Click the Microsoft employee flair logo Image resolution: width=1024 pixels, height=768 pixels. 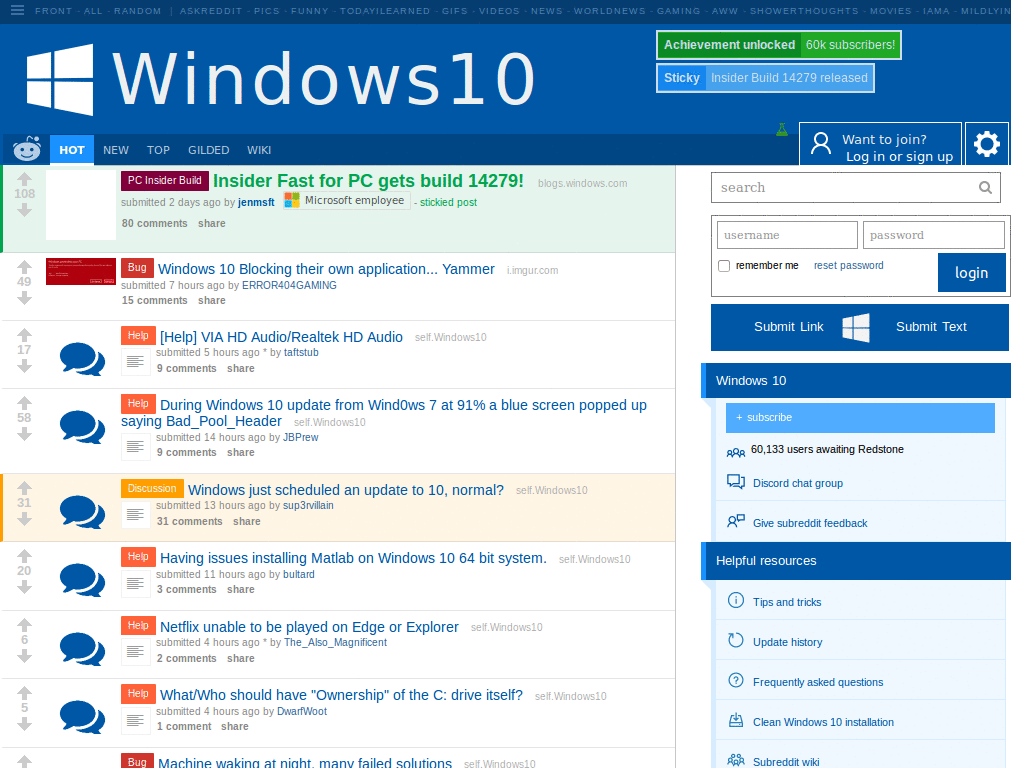[x=292, y=200]
